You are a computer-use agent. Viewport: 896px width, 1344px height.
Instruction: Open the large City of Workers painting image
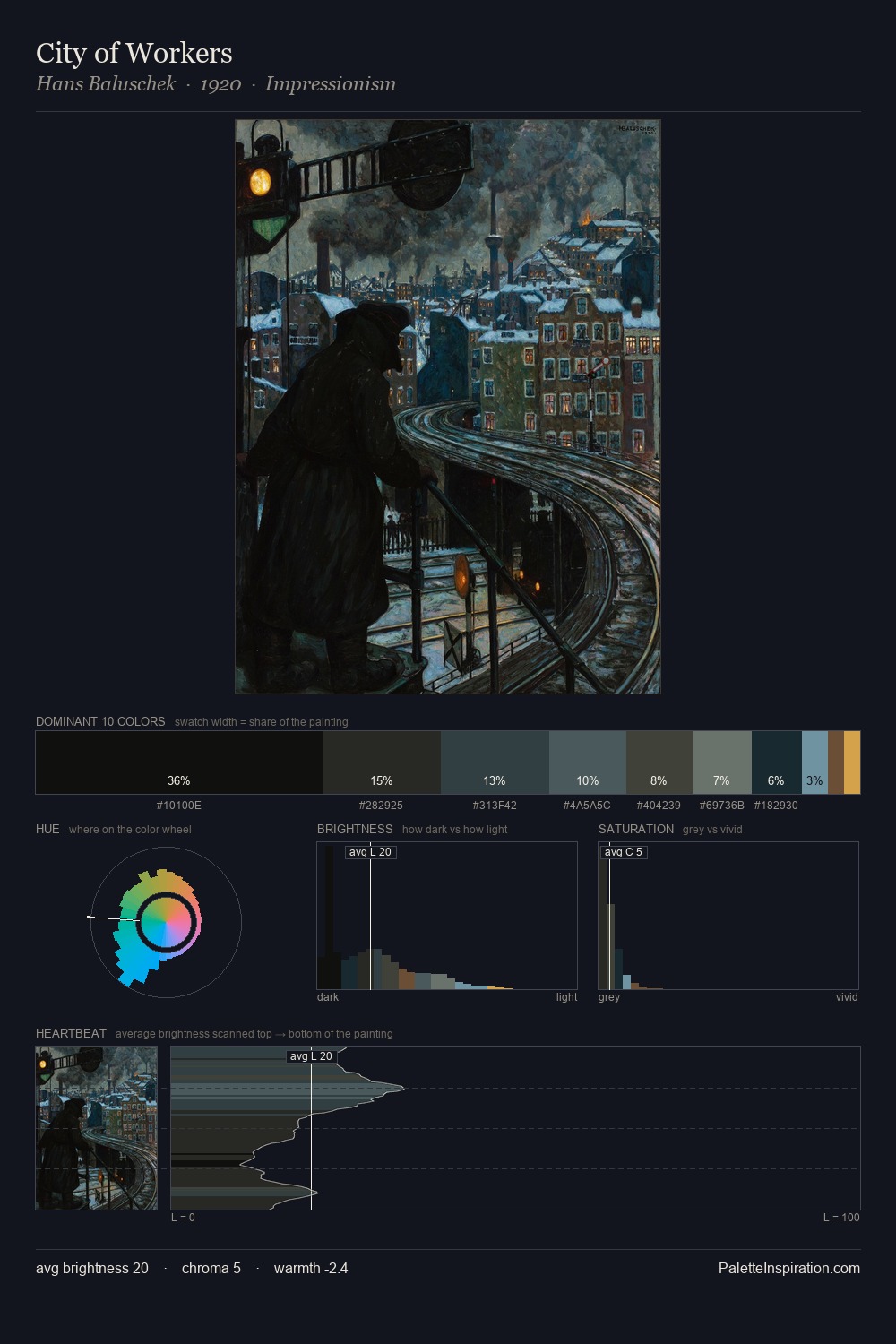click(447, 407)
